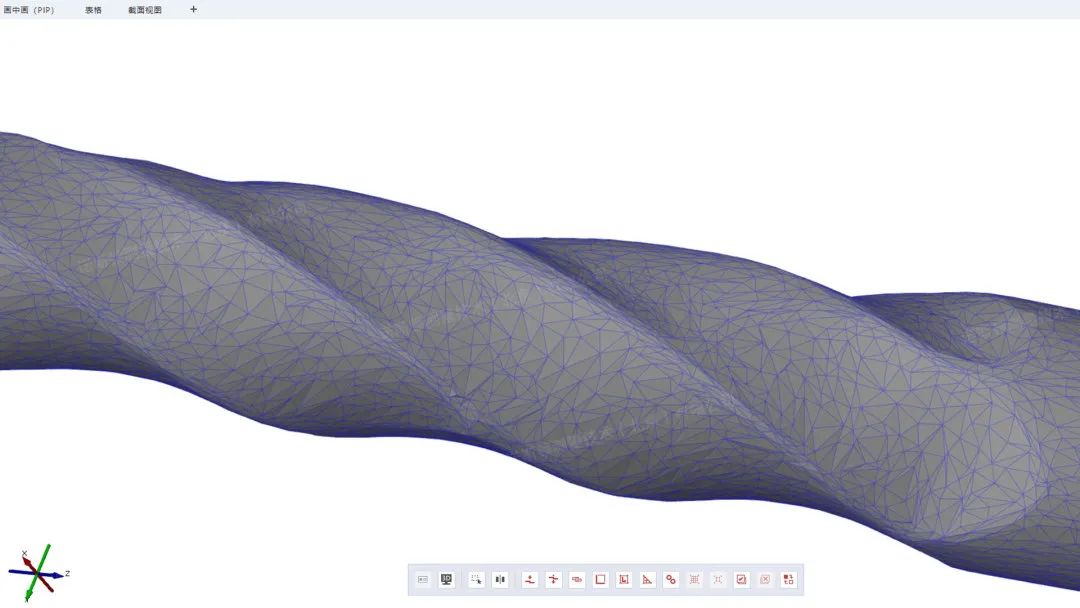Click the XYZ axis orientation triad
Image resolution: width=1080 pixels, height=608 pixels.
click(x=36, y=573)
